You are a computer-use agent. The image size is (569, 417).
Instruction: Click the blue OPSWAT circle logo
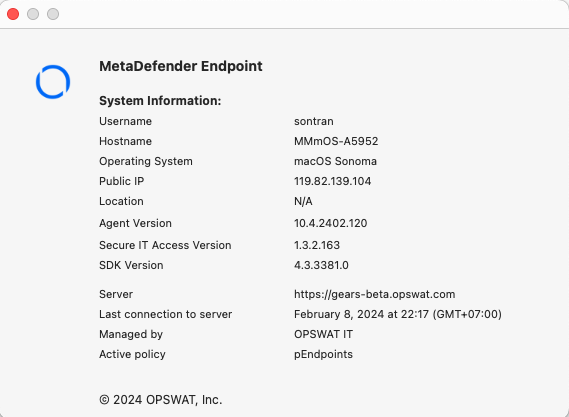[53, 82]
